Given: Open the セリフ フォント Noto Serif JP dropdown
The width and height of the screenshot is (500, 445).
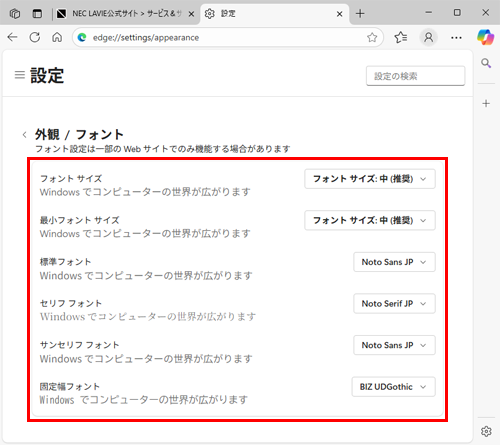Looking at the screenshot, I should coord(394,304).
